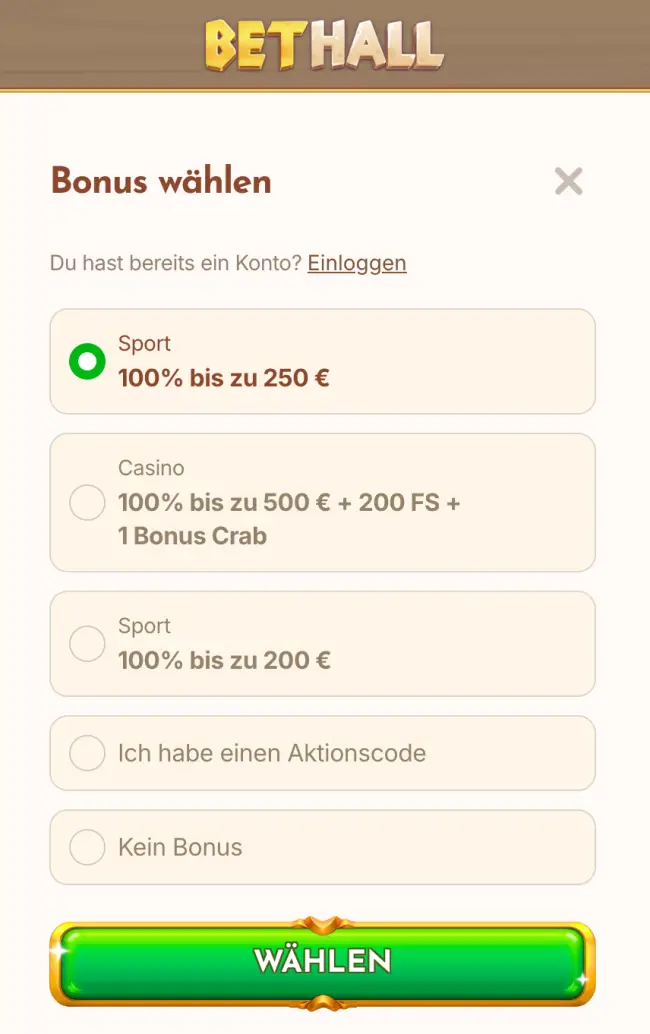Click the Casino 500 € + 200 FS bonus card
The width and height of the screenshot is (650, 1034).
coord(322,503)
